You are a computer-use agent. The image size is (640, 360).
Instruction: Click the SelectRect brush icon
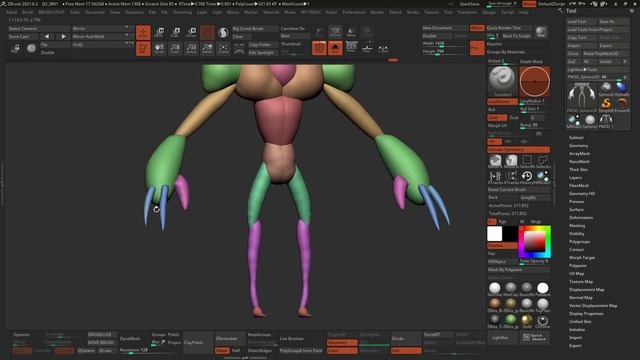[x=527, y=161]
